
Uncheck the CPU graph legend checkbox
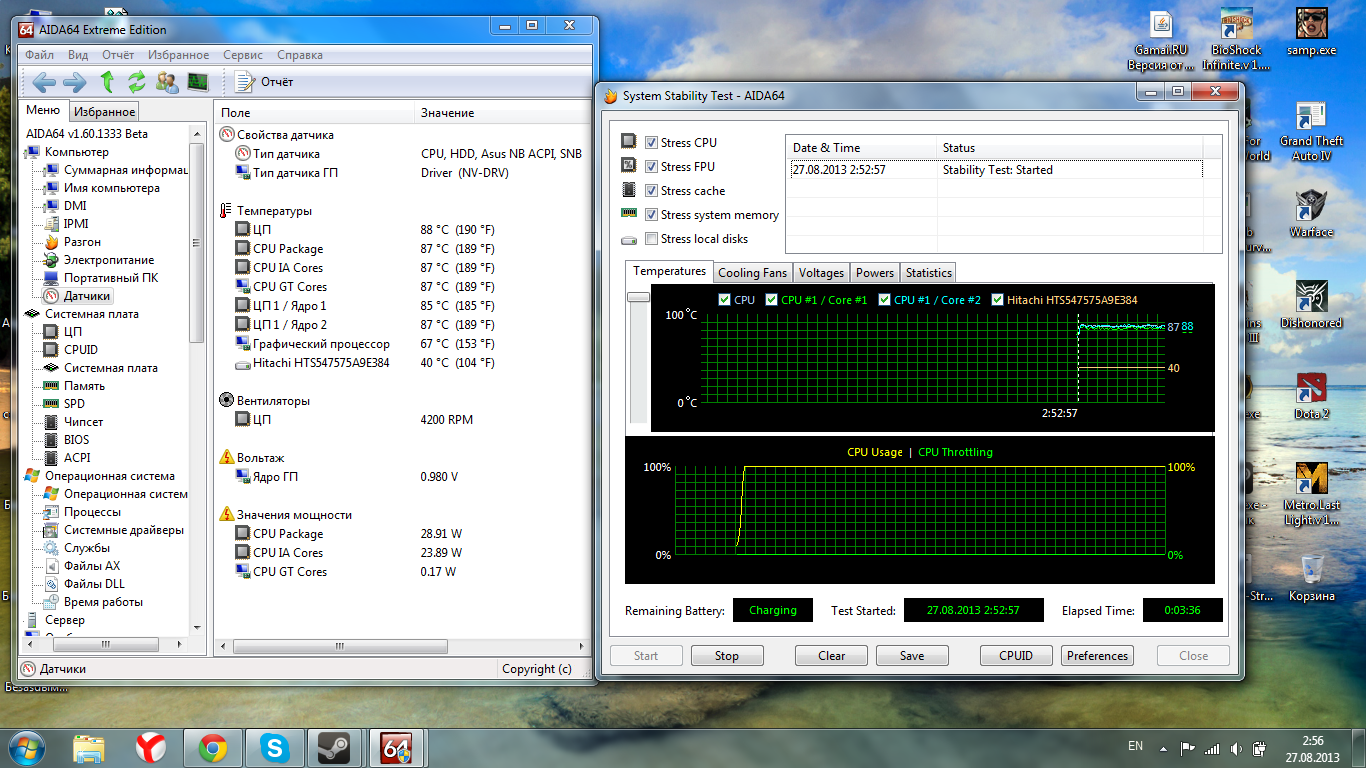pyautogui.click(x=725, y=300)
